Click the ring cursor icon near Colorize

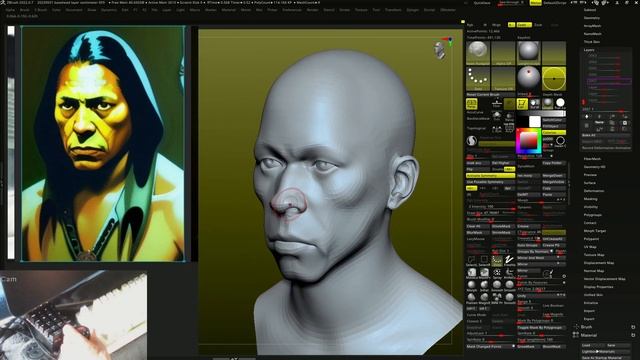coord(560,141)
